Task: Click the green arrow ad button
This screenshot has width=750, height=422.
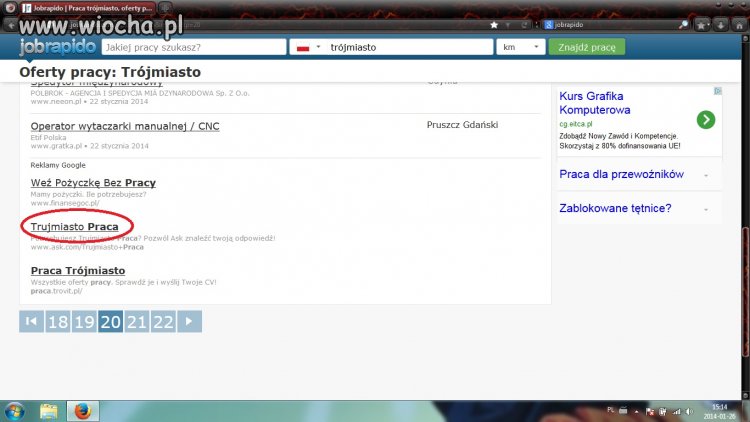Action: pyautogui.click(x=706, y=120)
